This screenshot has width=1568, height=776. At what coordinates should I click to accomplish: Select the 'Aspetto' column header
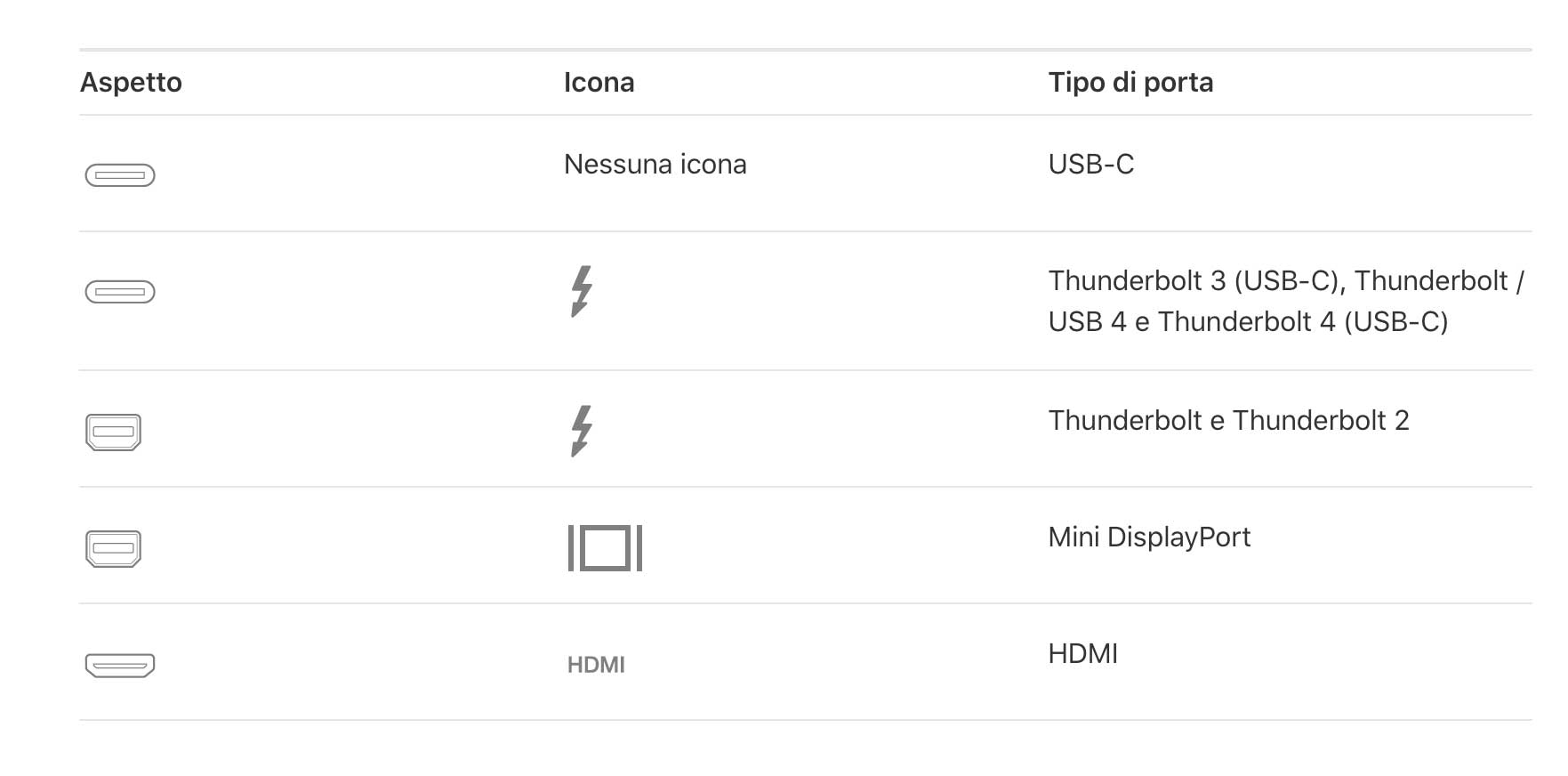[x=131, y=82]
